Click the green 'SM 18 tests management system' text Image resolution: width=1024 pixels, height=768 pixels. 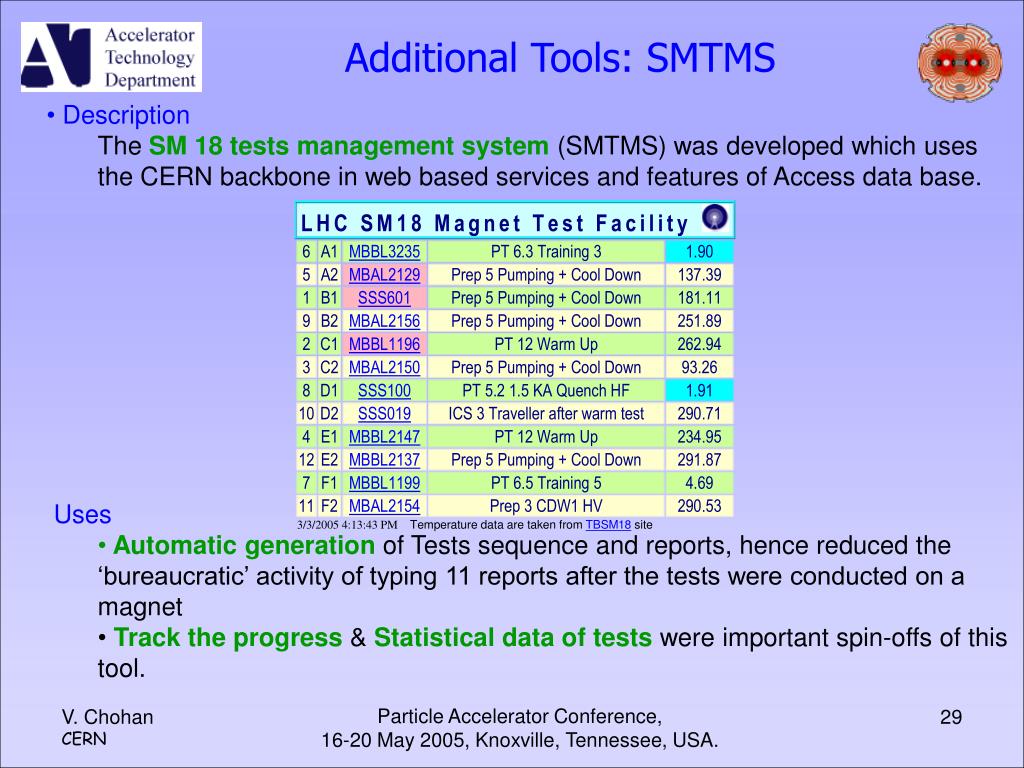click(x=349, y=146)
